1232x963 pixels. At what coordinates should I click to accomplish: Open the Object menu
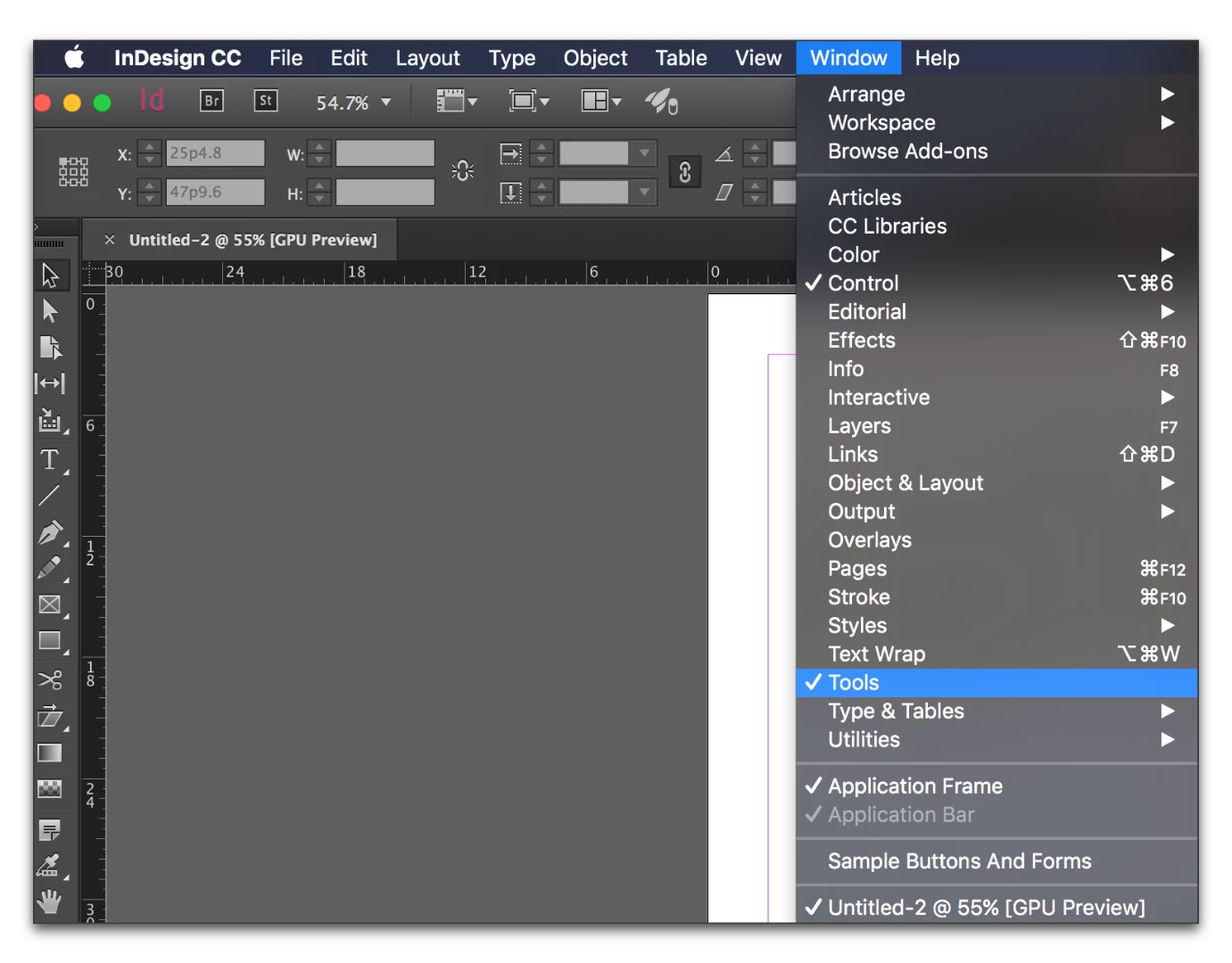coord(596,58)
